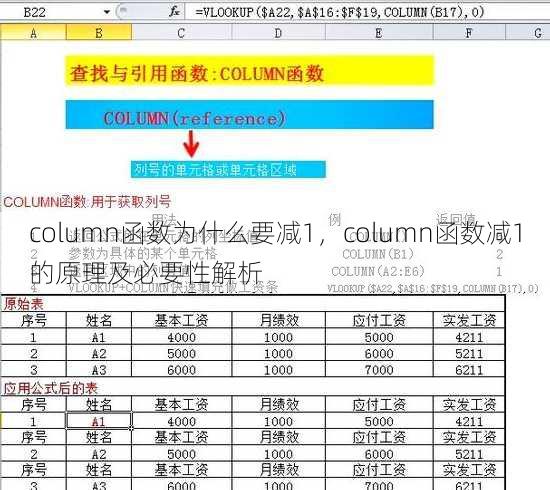Image resolution: width=550 pixels, height=490 pixels.
Task: Select column header E
Action: tap(379, 33)
